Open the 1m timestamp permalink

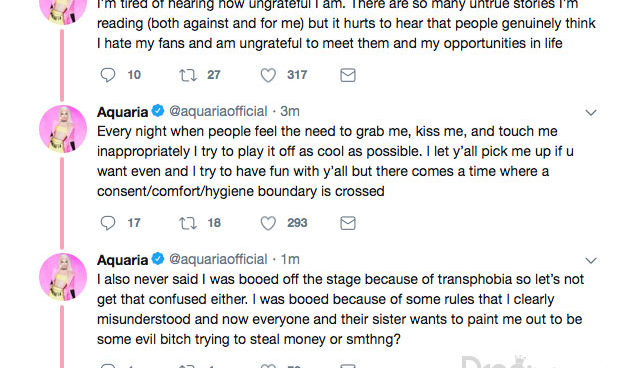click(x=290, y=259)
